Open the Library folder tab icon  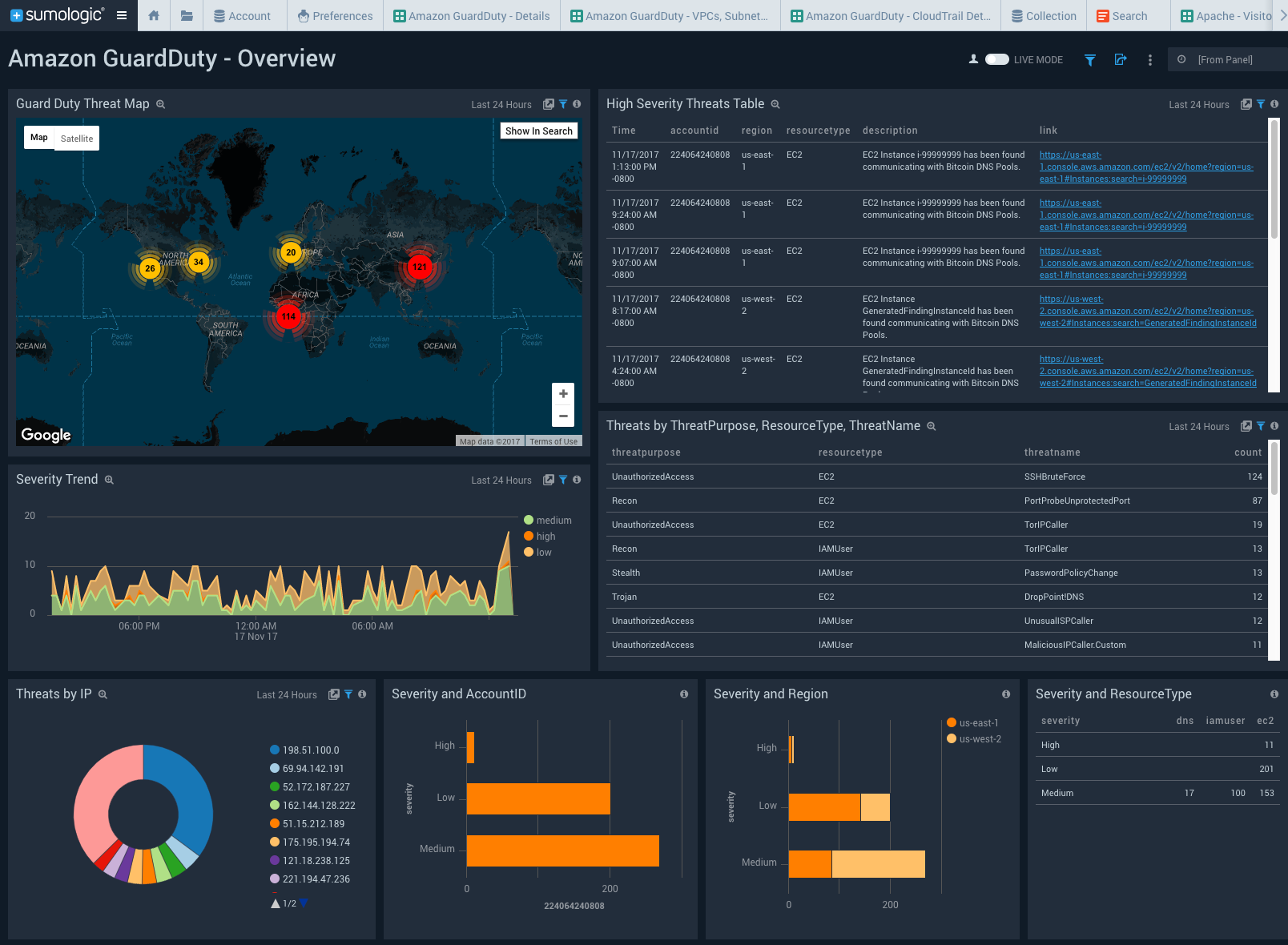coord(187,15)
